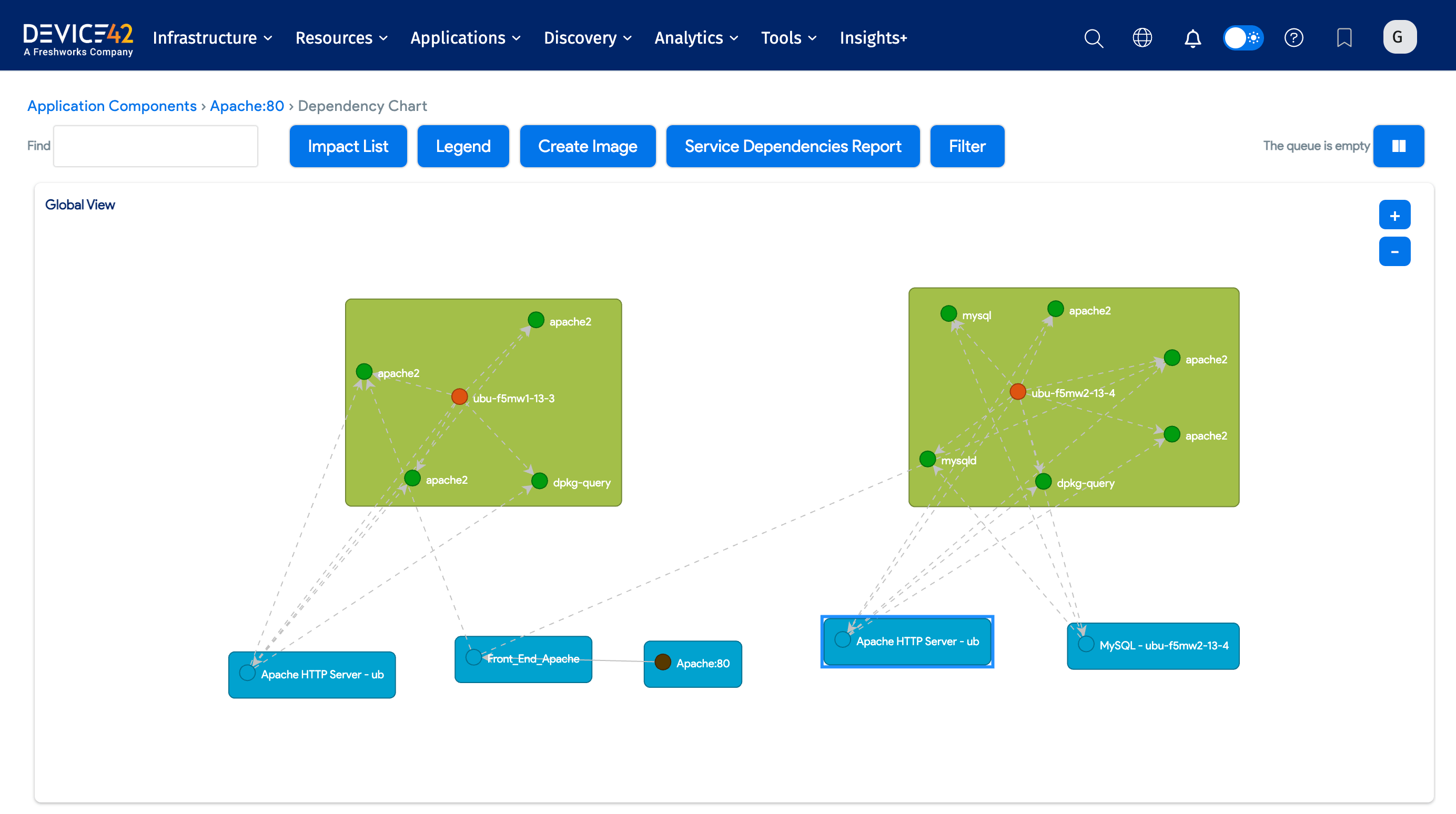
Task: Open the Insights+ menu item
Action: [x=873, y=38]
